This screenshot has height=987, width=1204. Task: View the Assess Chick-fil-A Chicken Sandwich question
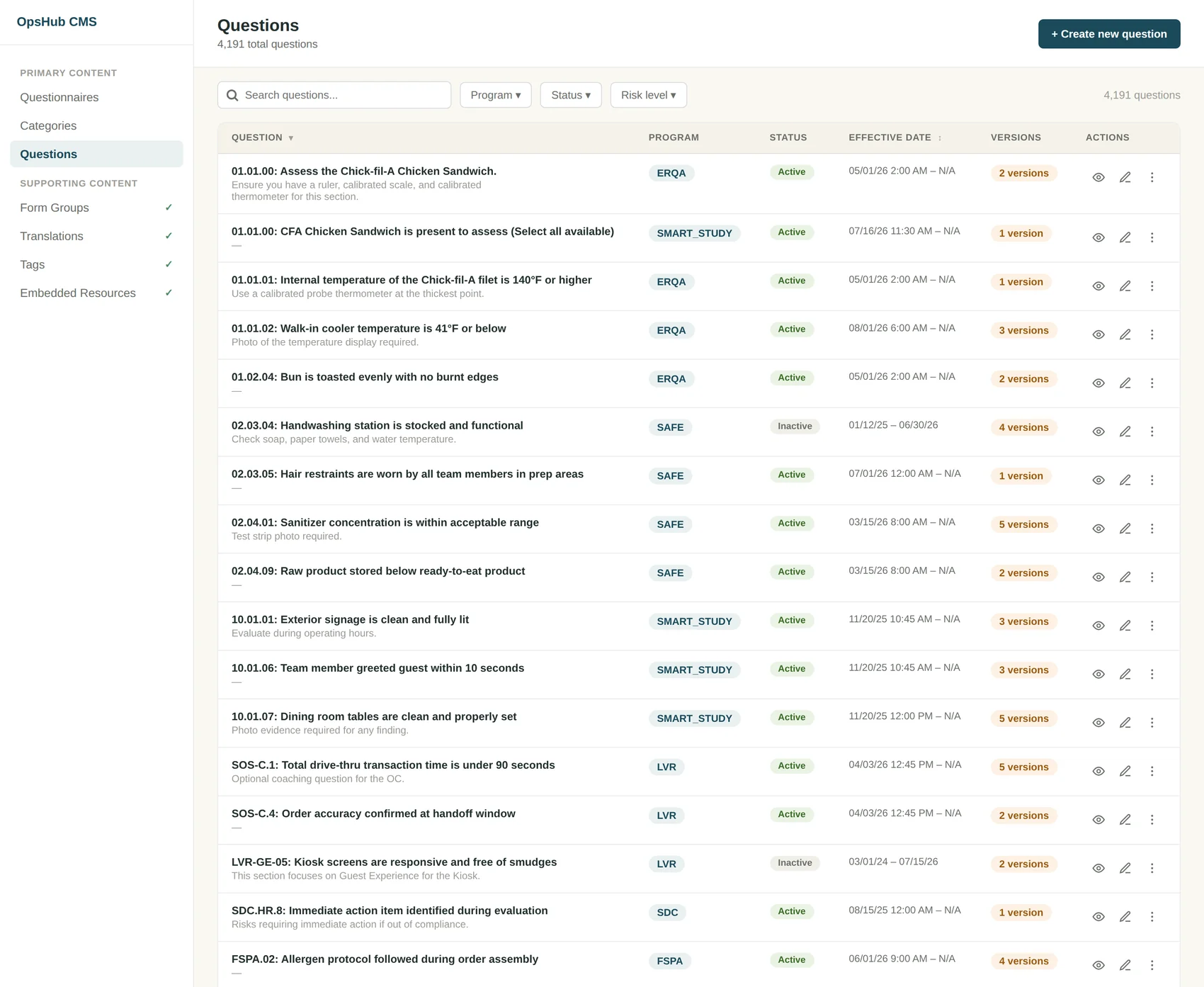(1098, 177)
